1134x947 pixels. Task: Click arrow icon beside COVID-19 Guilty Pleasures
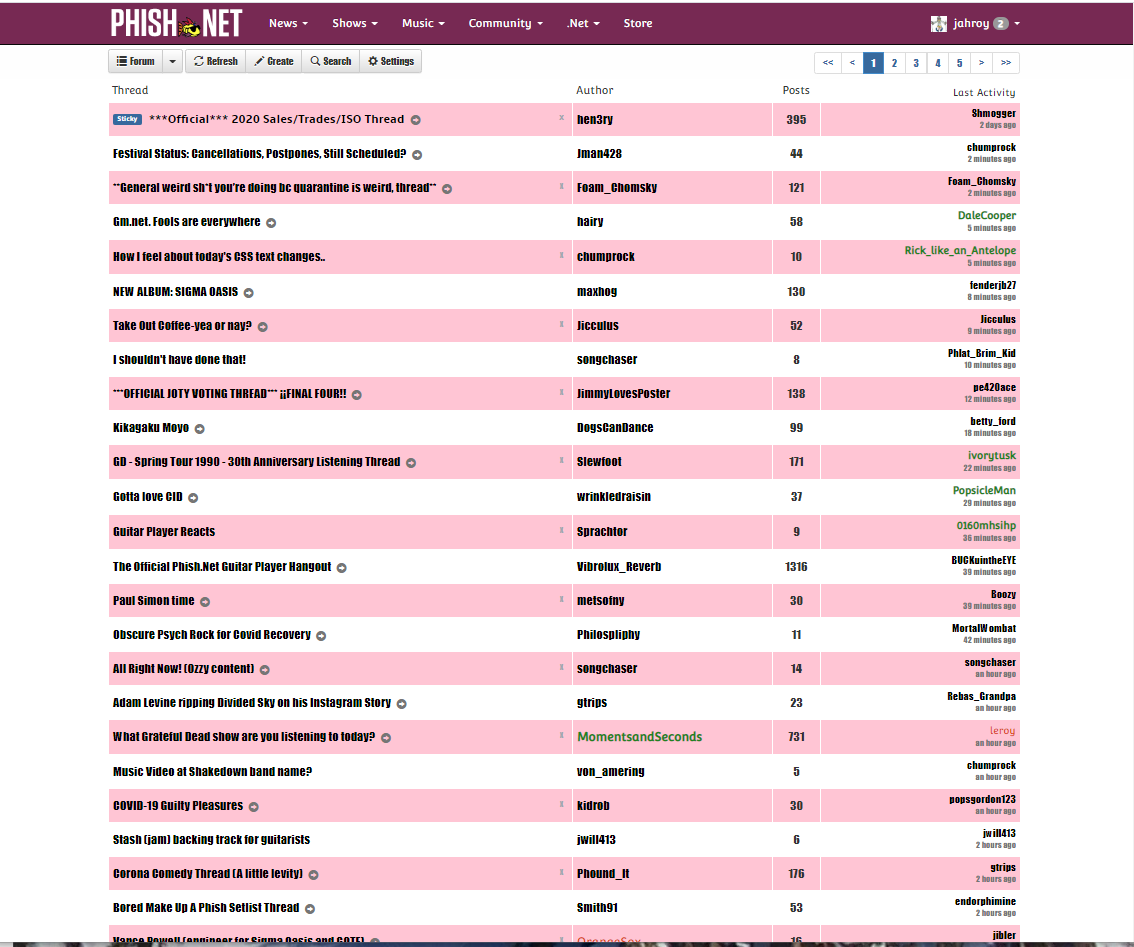point(253,807)
